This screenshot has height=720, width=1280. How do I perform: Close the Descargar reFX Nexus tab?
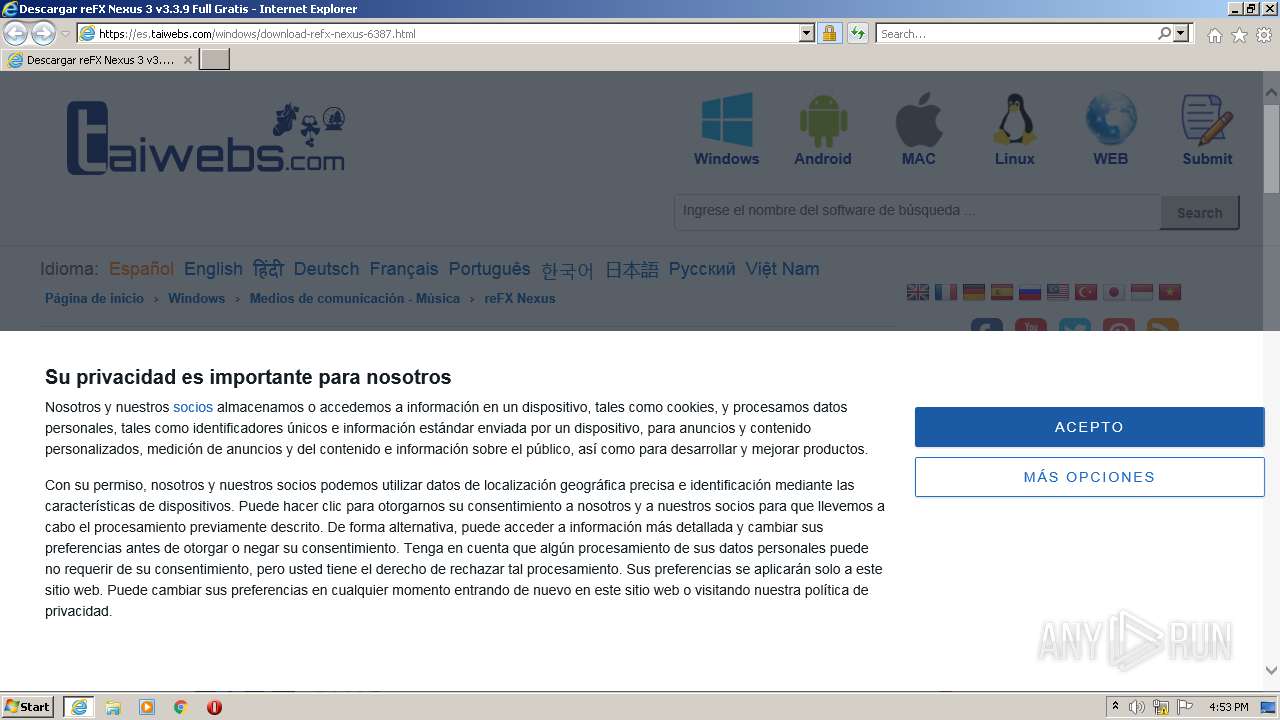(187, 60)
